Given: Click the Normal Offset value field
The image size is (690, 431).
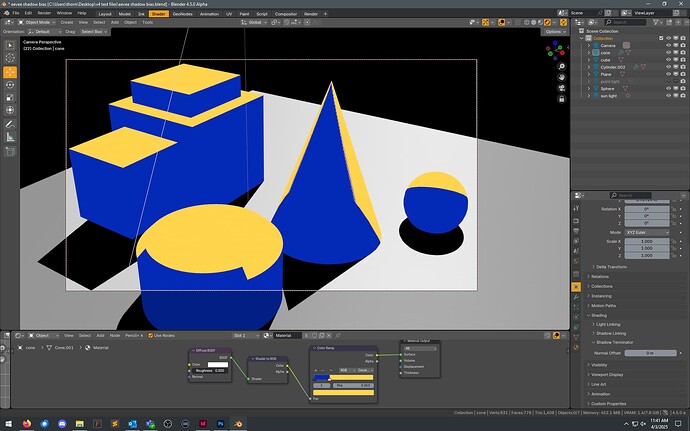Looking at the screenshot, I should click(x=650, y=353).
